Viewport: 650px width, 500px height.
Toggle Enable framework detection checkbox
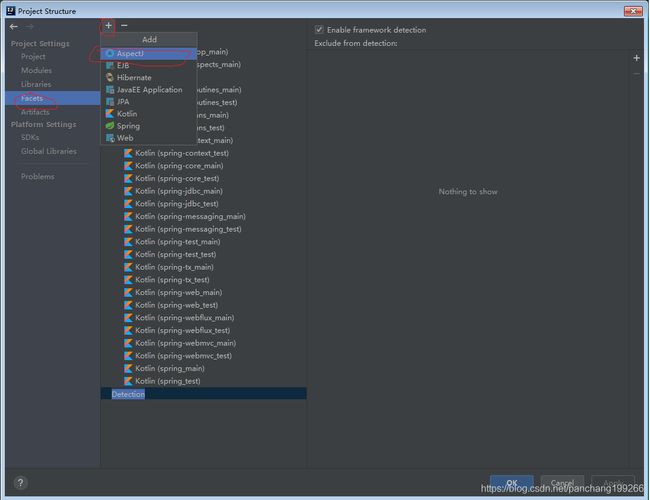[x=319, y=29]
